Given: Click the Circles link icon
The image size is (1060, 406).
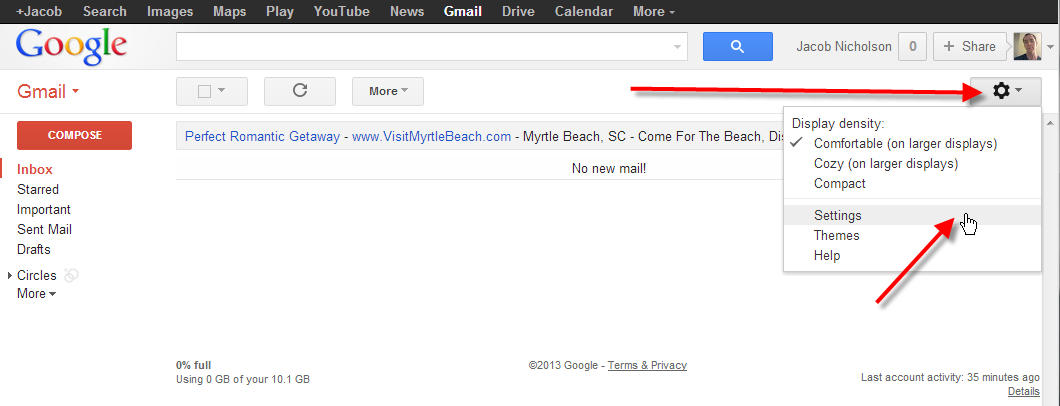Looking at the screenshot, I should (x=71, y=275).
